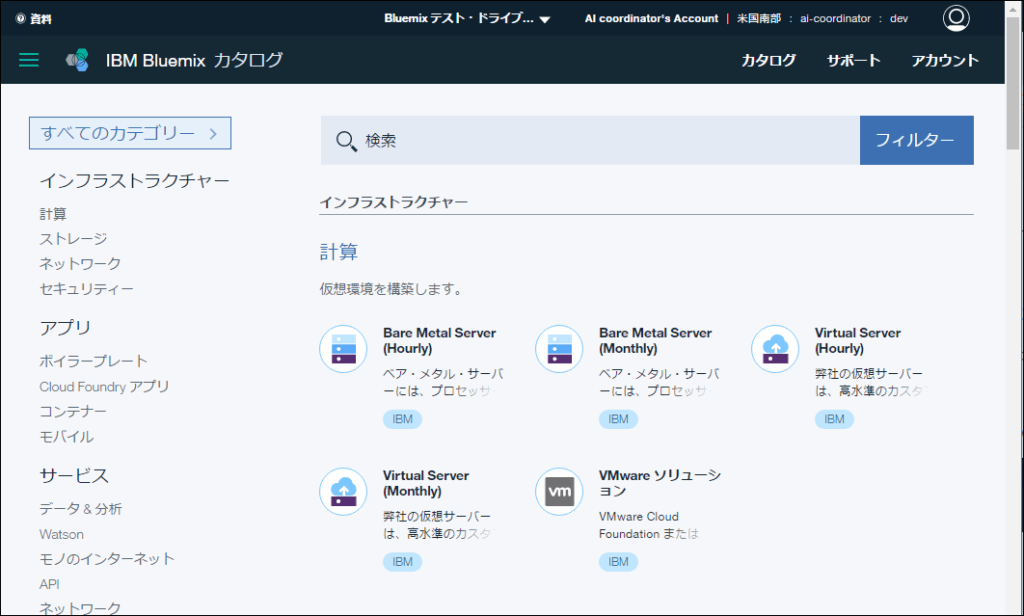Select モバイル in the sidebar
The height and width of the screenshot is (616, 1024).
(x=67, y=436)
